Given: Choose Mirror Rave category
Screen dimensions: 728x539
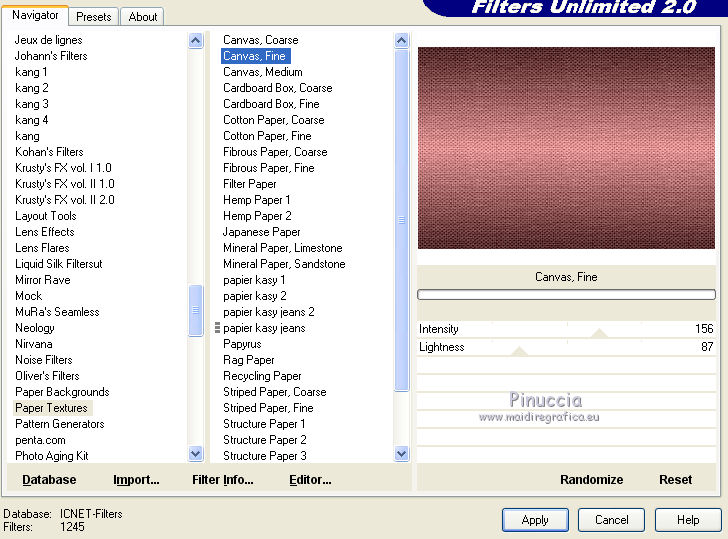Looking at the screenshot, I should pos(43,280).
